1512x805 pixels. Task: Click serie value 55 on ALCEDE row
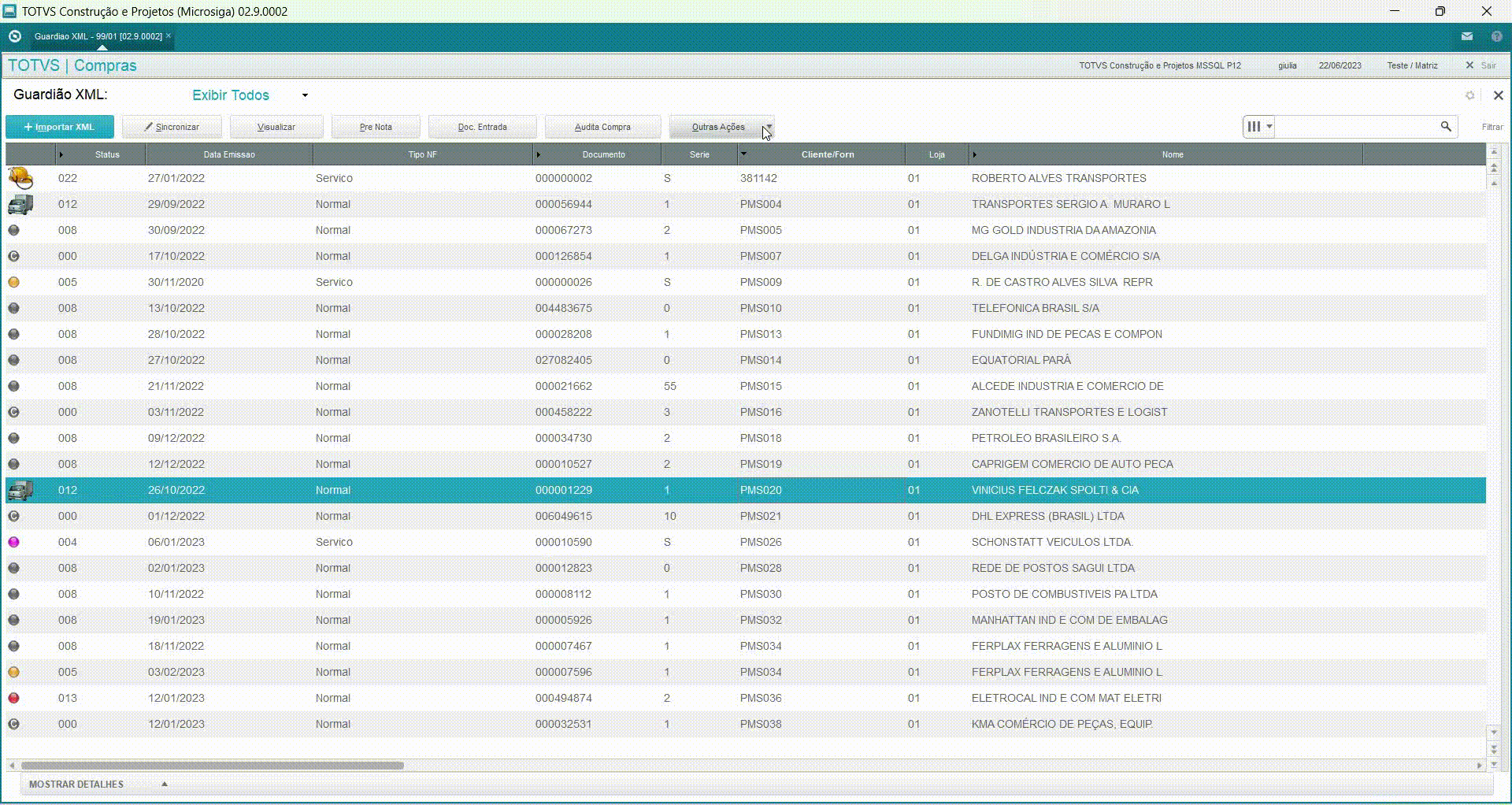[x=670, y=386]
